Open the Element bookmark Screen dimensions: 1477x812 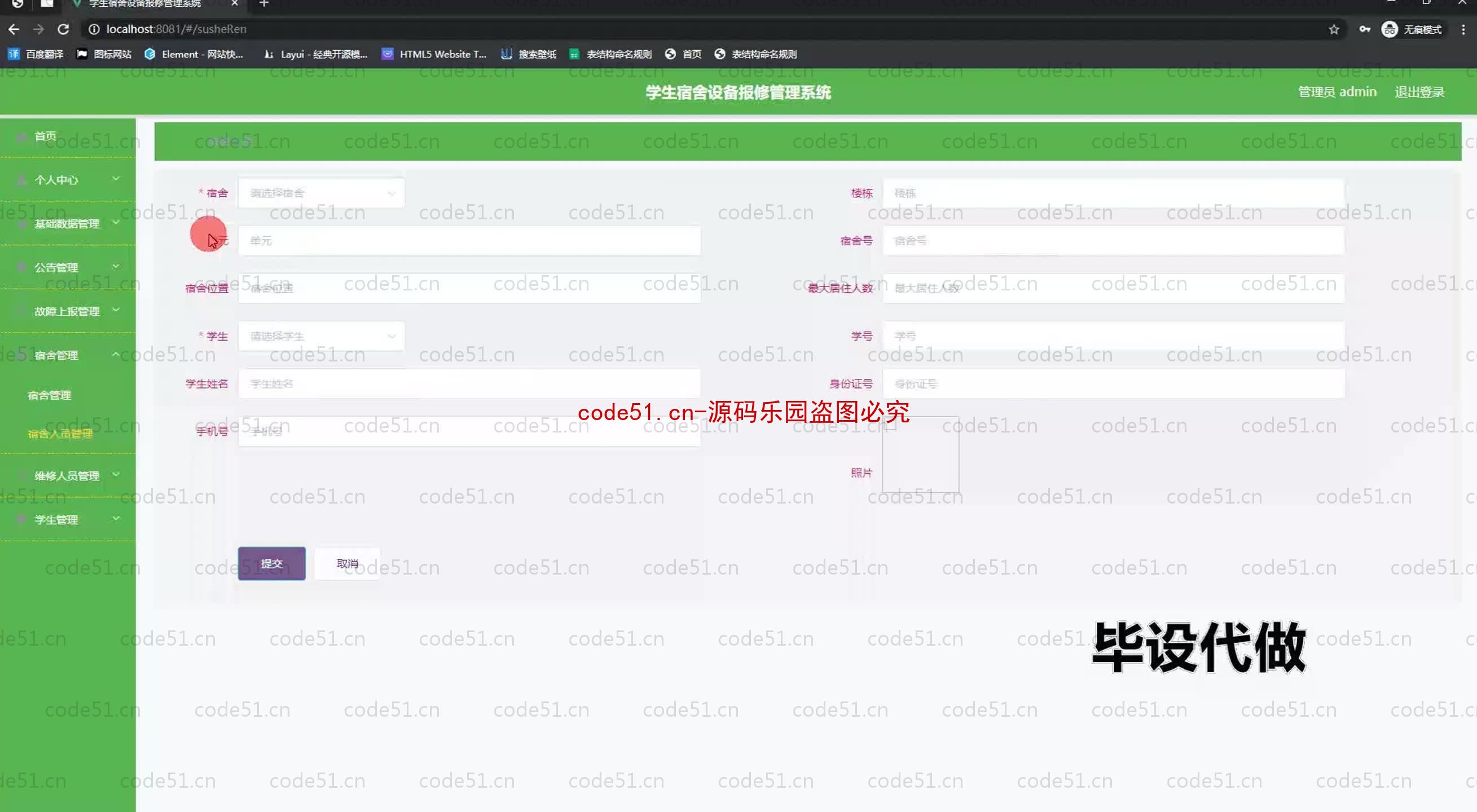[x=195, y=54]
